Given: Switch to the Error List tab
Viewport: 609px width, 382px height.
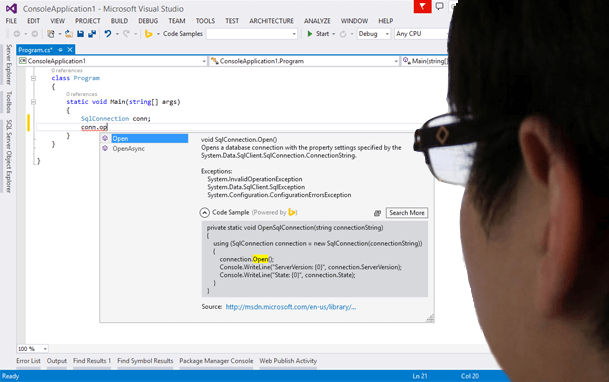Looking at the screenshot, I should pos(28,361).
